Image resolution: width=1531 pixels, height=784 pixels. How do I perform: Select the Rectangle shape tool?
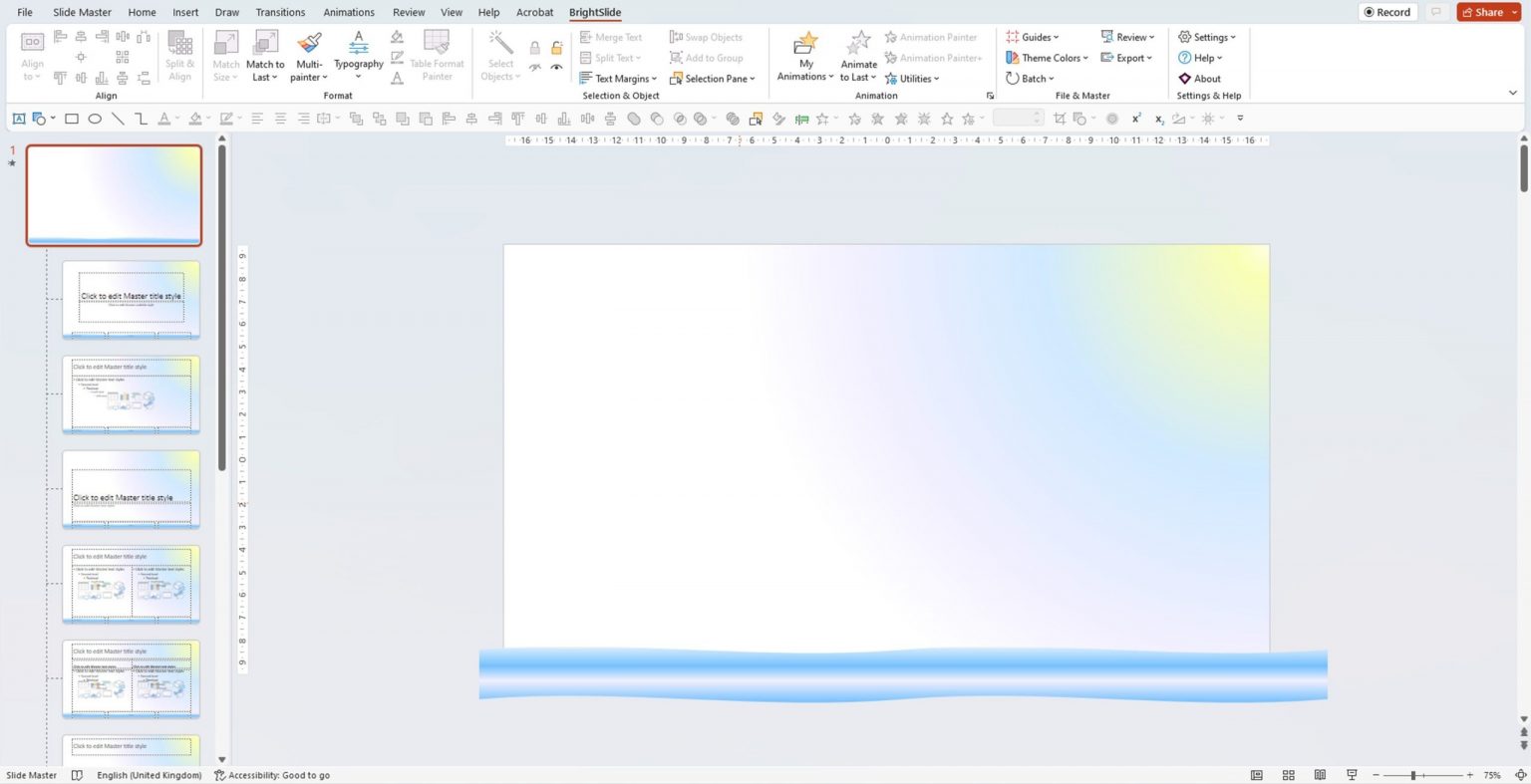click(71, 119)
